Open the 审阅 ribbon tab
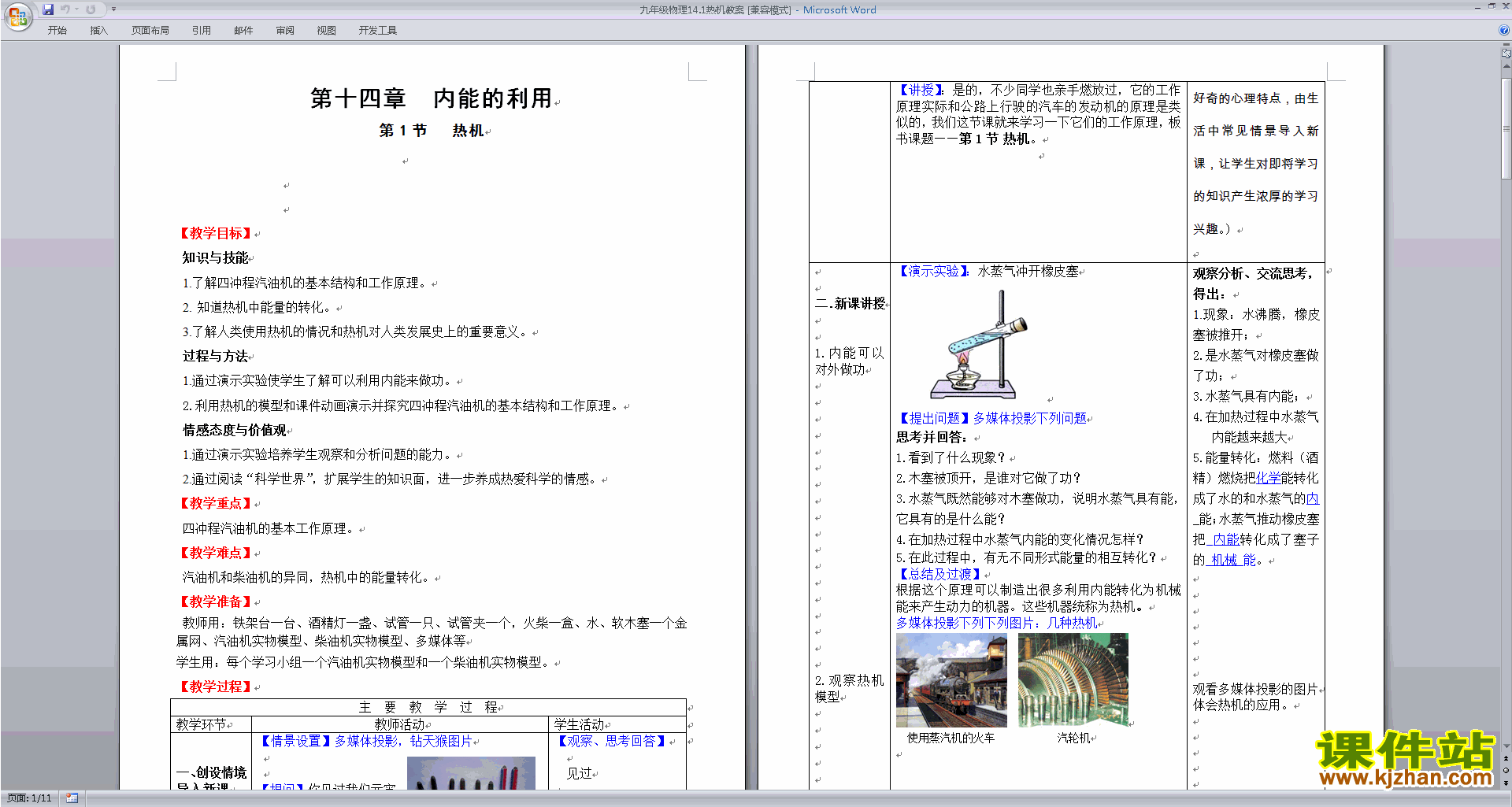The height and width of the screenshot is (807, 1512). click(285, 31)
